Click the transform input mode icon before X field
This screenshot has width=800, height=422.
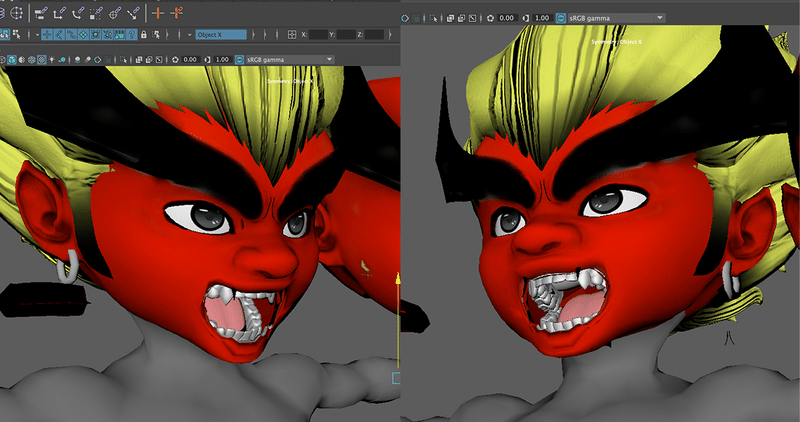(292, 35)
